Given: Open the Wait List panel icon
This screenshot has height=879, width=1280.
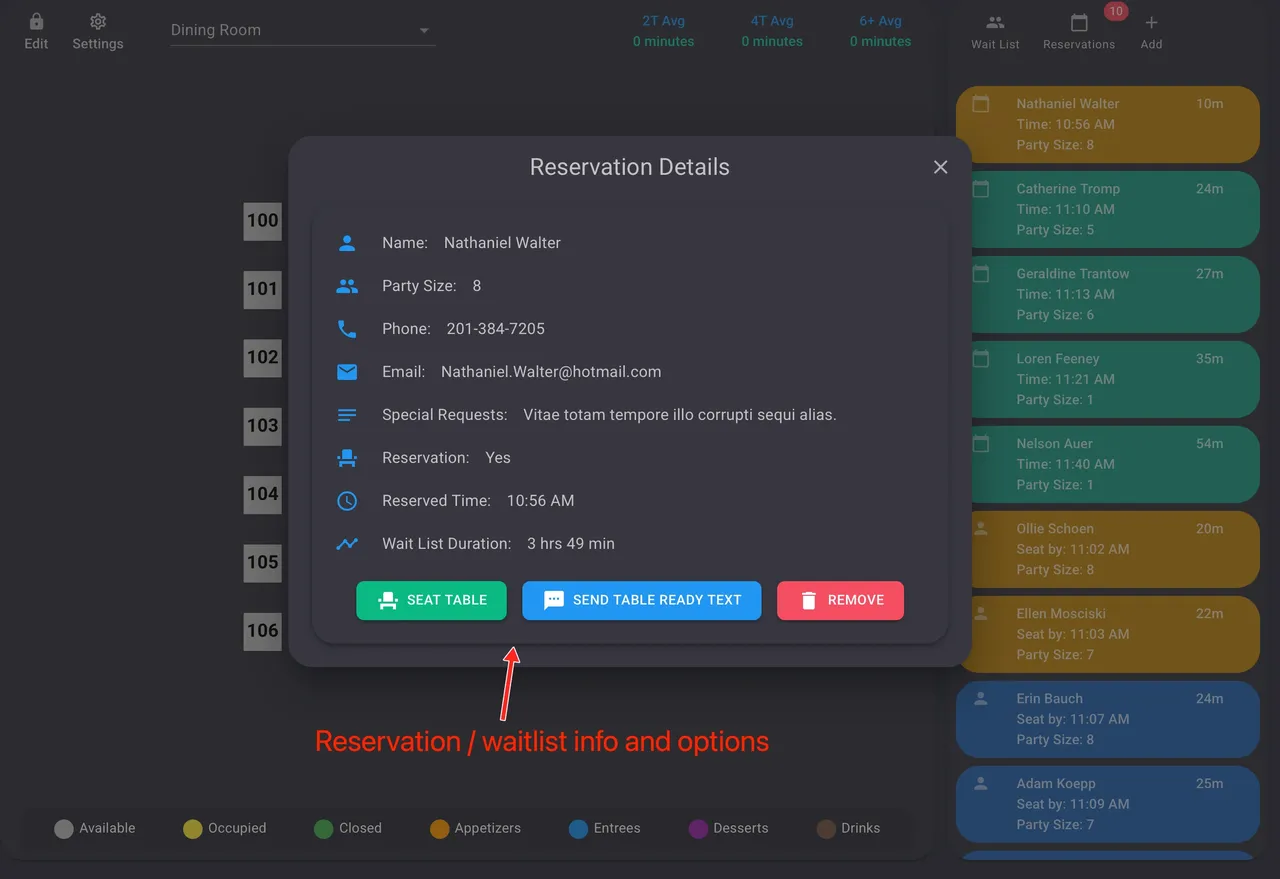Looking at the screenshot, I should coord(995,23).
